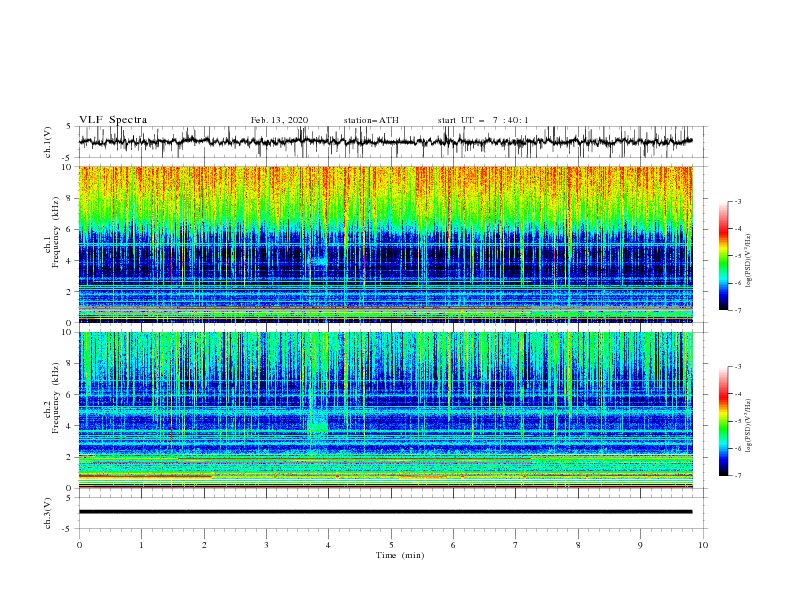Click the "station=ATH" header label
792x612 pixels.
pyautogui.click(x=371, y=120)
